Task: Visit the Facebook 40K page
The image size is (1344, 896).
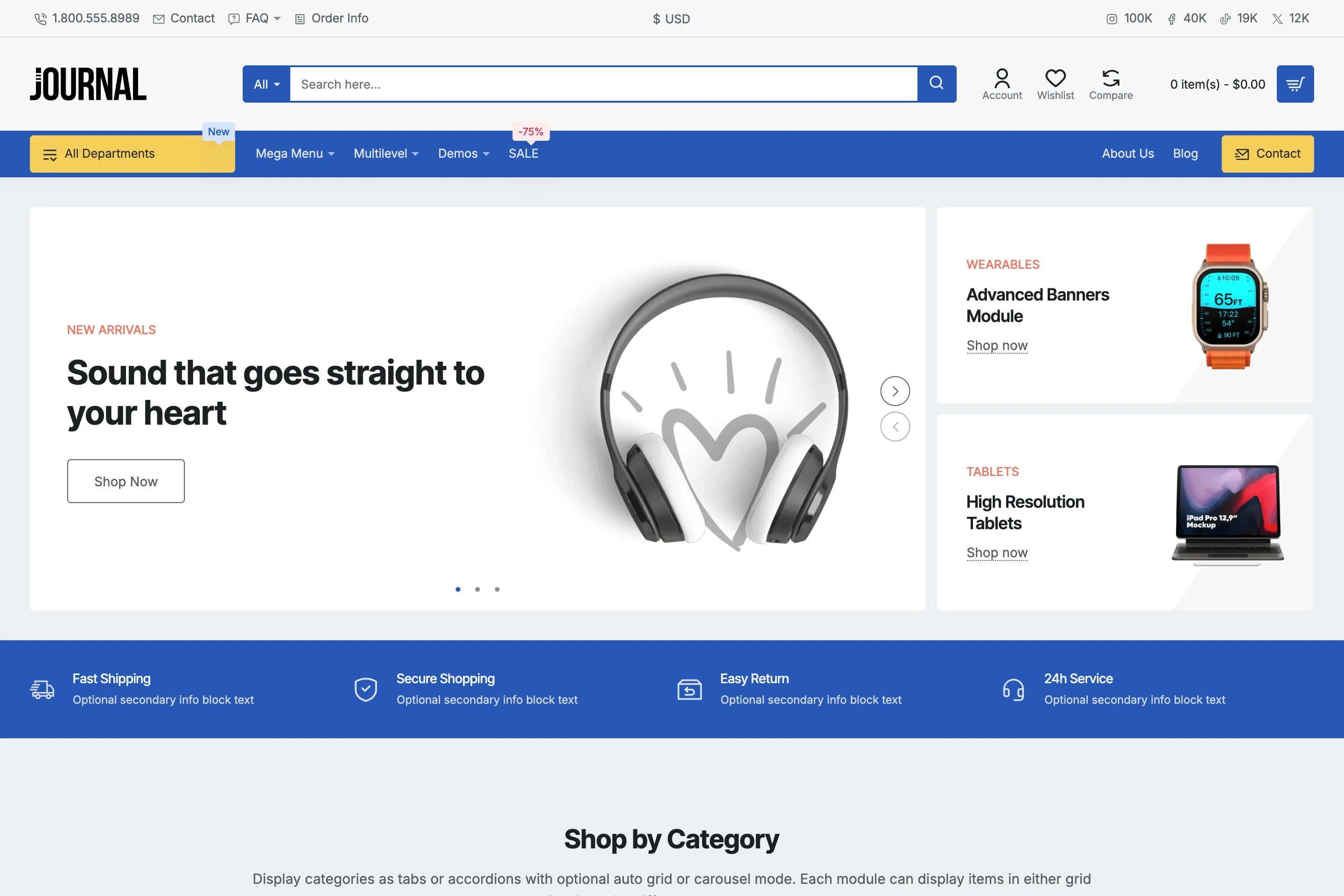Action: click(x=1186, y=18)
